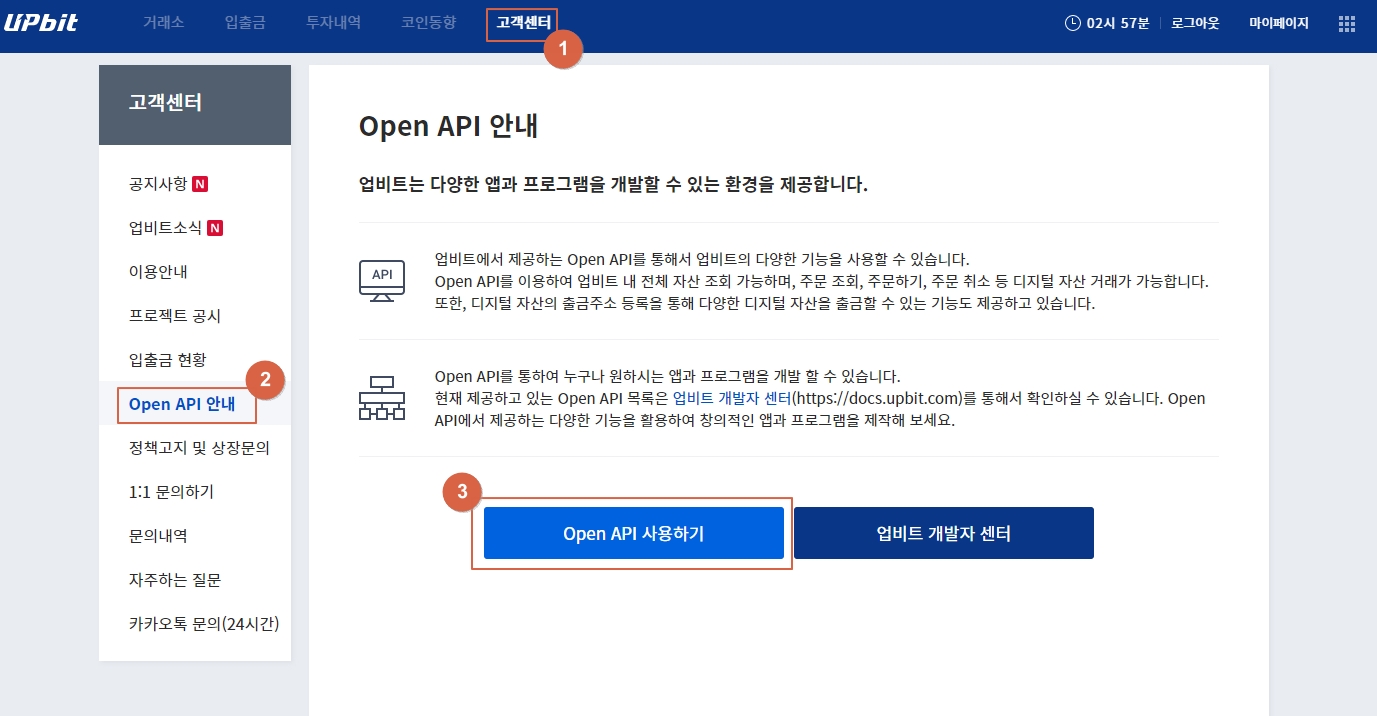Open 카카오톡 문의(24시간)
This screenshot has height=716, width=1377.
click(x=204, y=624)
